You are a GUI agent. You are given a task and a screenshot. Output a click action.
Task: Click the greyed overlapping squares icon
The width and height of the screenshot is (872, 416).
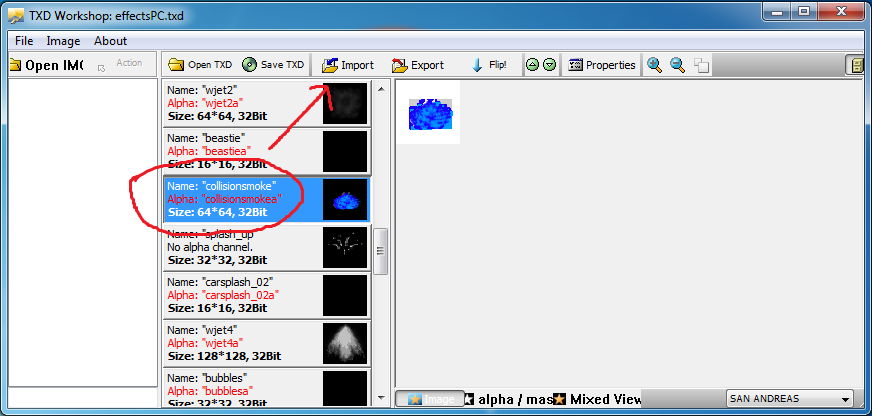tap(701, 65)
